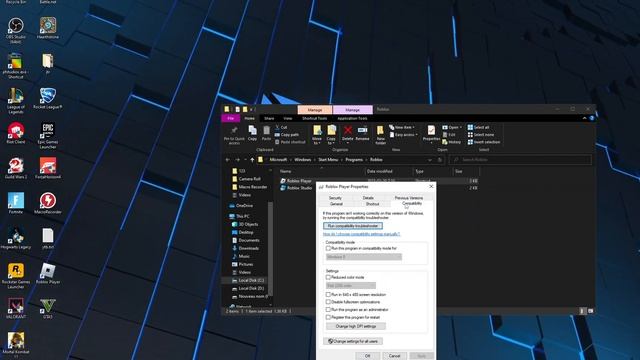Open the File menu in Explorer
The height and width of the screenshot is (360, 640).
click(x=231, y=118)
